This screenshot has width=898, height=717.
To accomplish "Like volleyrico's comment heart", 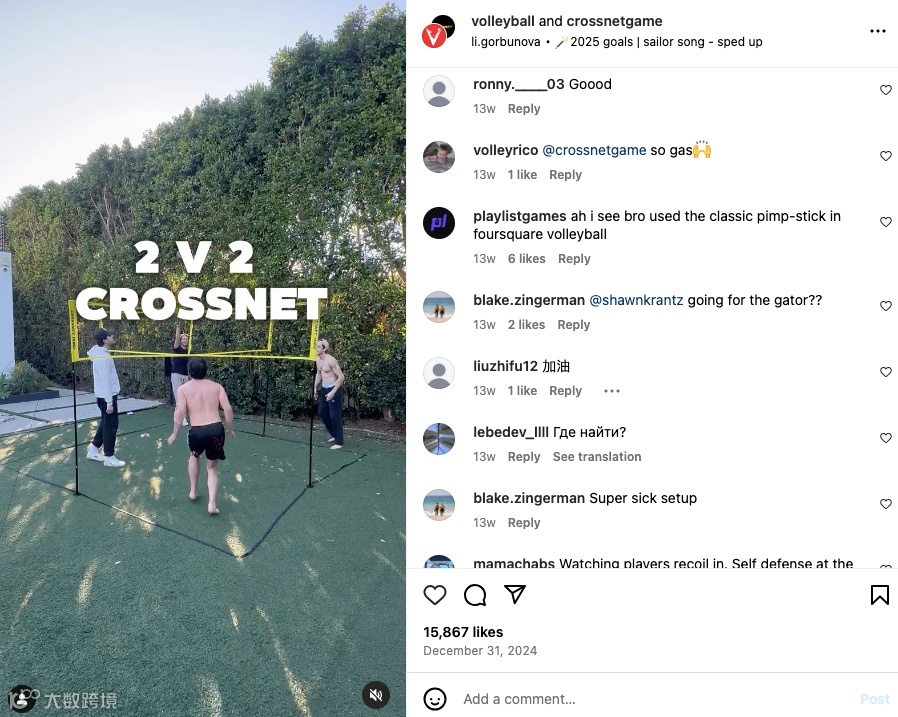I will (886, 156).
